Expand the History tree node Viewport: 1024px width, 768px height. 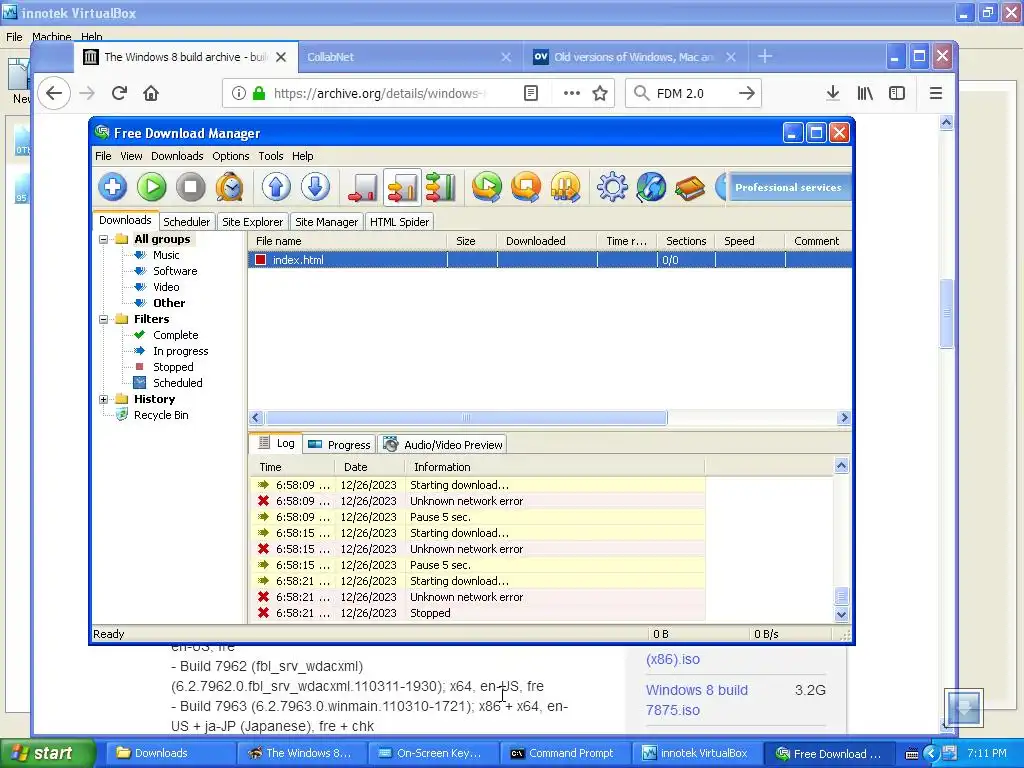(x=103, y=399)
